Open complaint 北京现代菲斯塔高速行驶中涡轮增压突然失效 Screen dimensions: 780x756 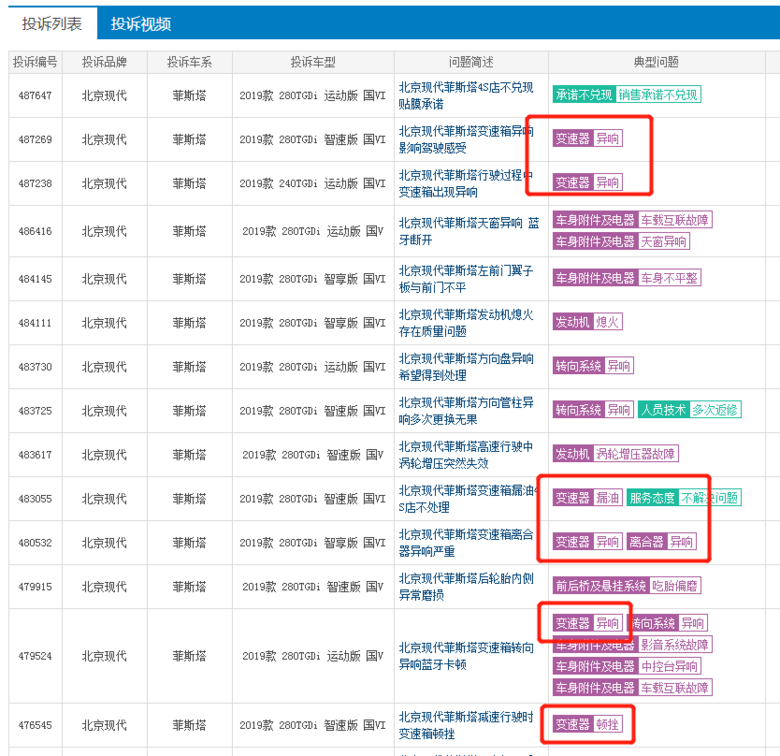click(x=466, y=455)
